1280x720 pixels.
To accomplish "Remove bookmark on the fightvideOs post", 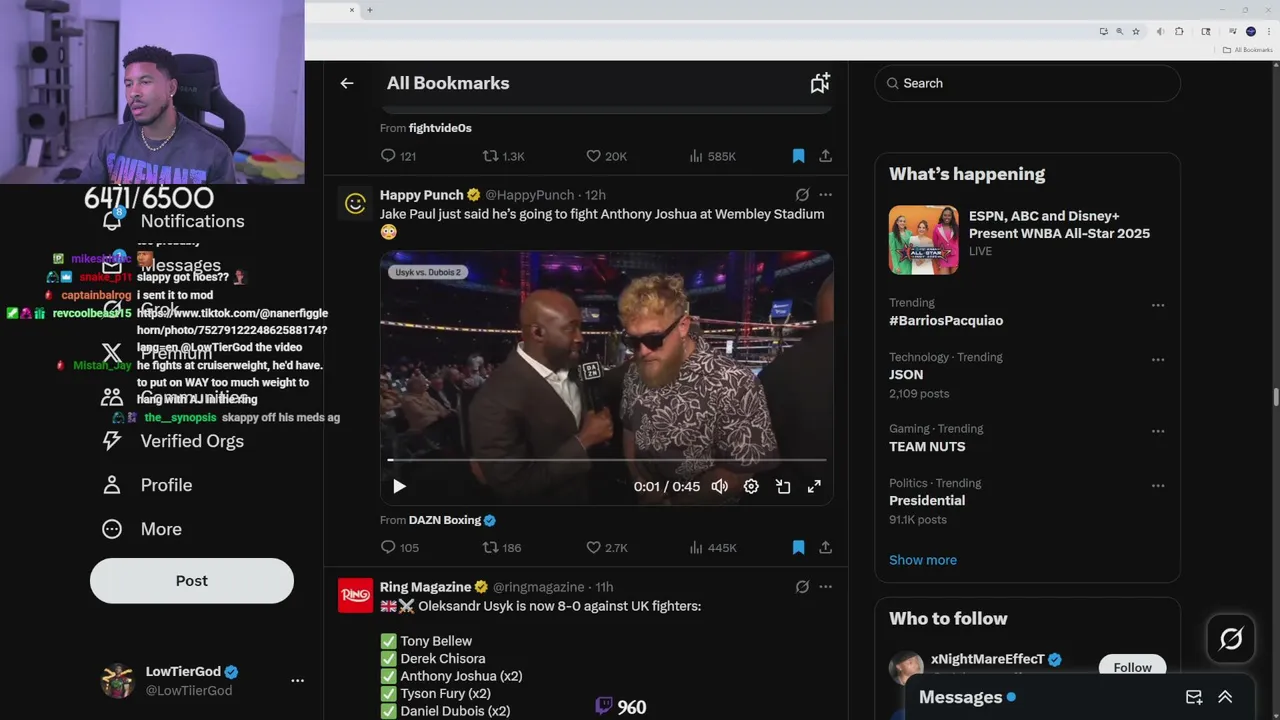I will [x=798, y=156].
